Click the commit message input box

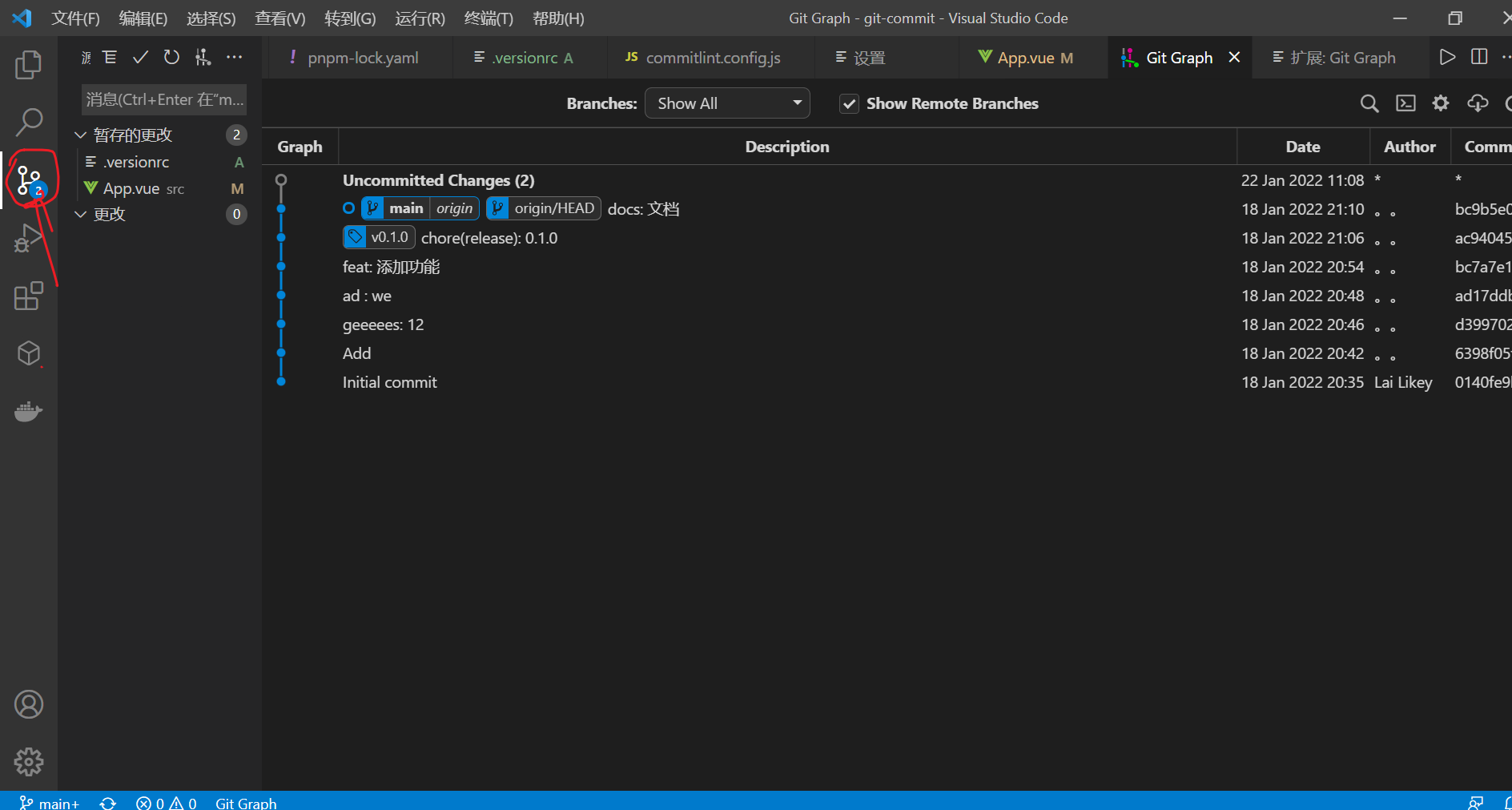164,99
